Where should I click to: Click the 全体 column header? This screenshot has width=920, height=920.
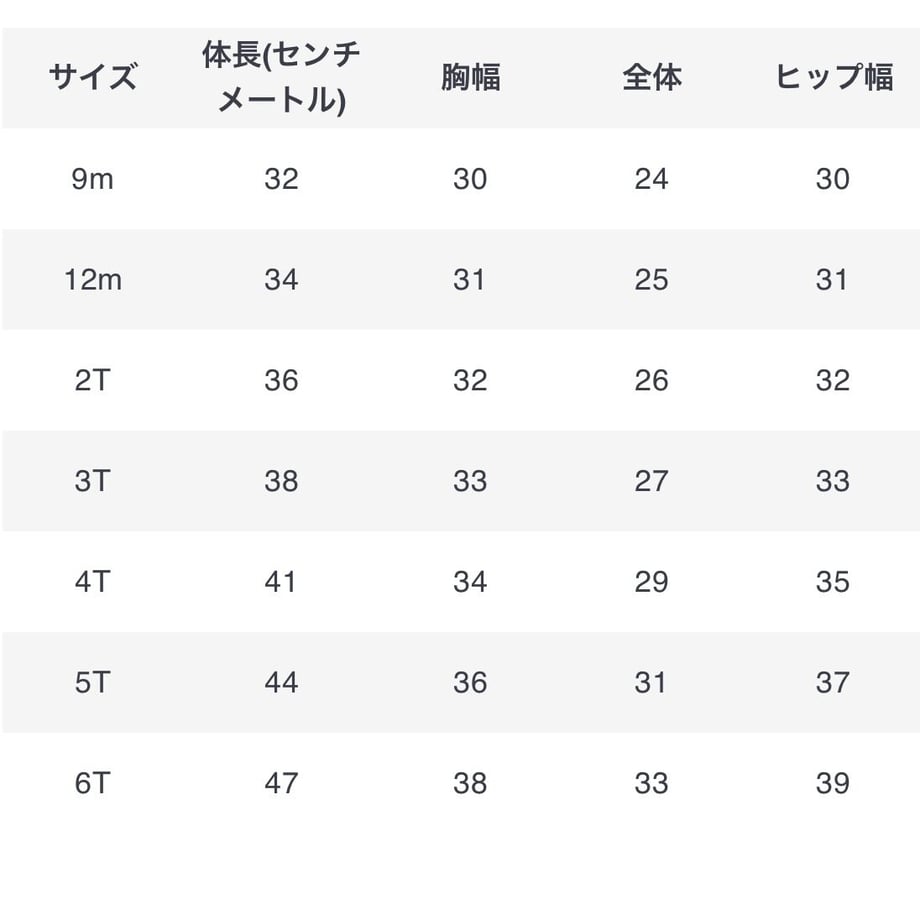652,77
